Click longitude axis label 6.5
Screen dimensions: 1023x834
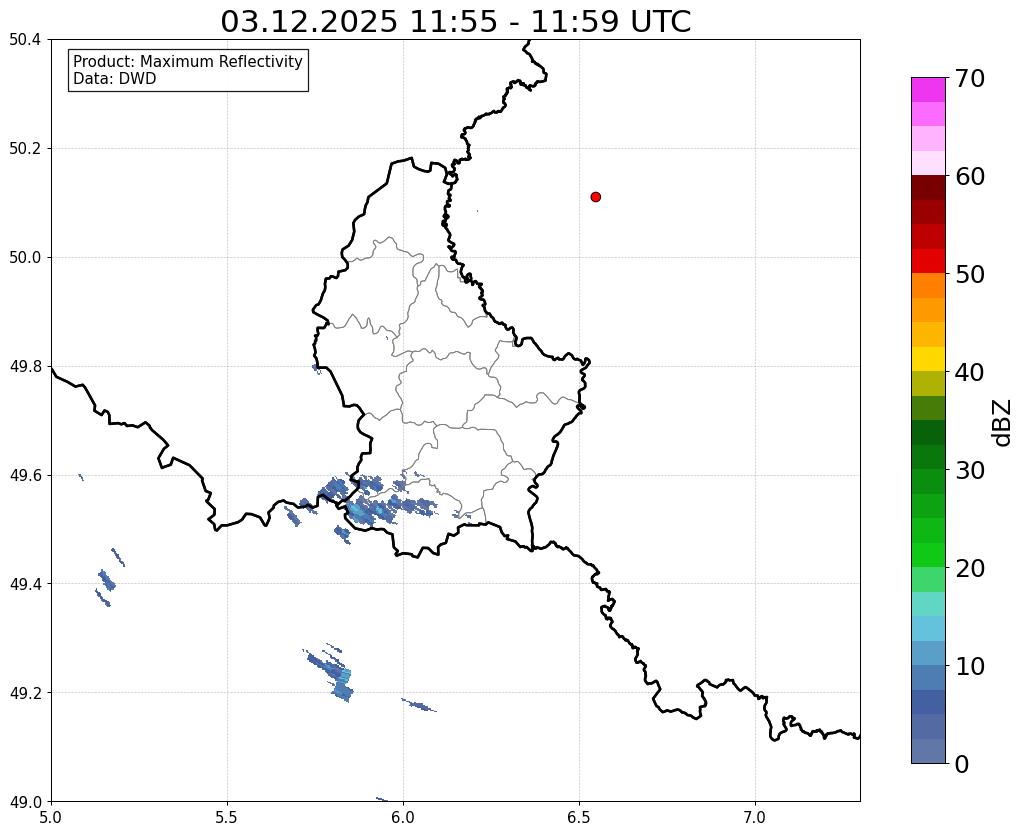click(x=579, y=817)
